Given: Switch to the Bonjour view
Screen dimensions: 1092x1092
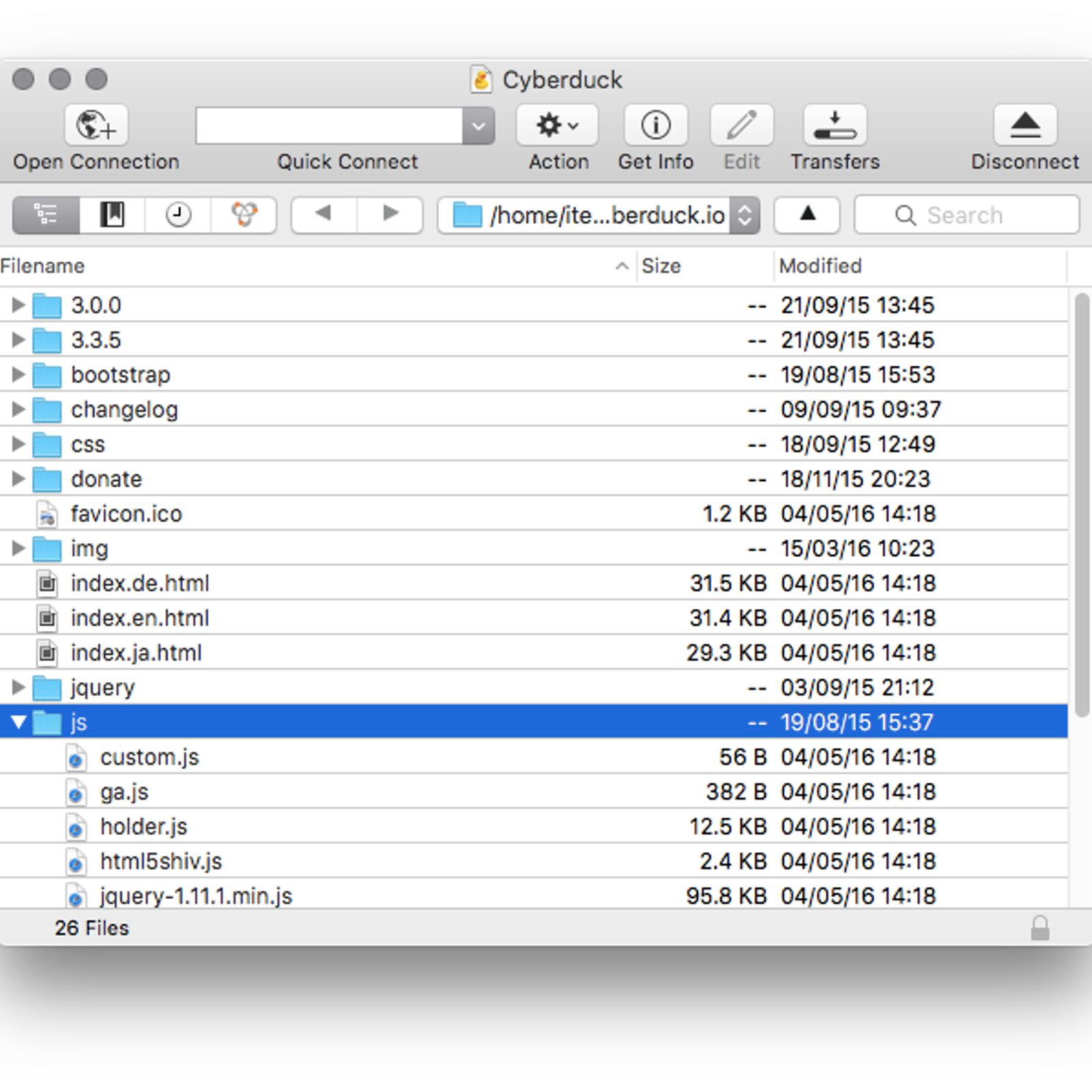Looking at the screenshot, I should [244, 215].
